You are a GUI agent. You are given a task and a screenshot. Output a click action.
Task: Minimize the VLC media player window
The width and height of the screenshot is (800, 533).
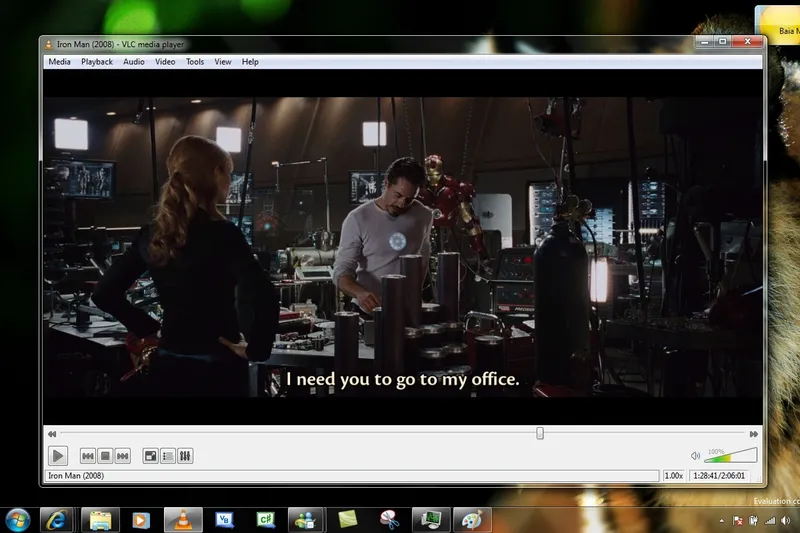(705, 41)
